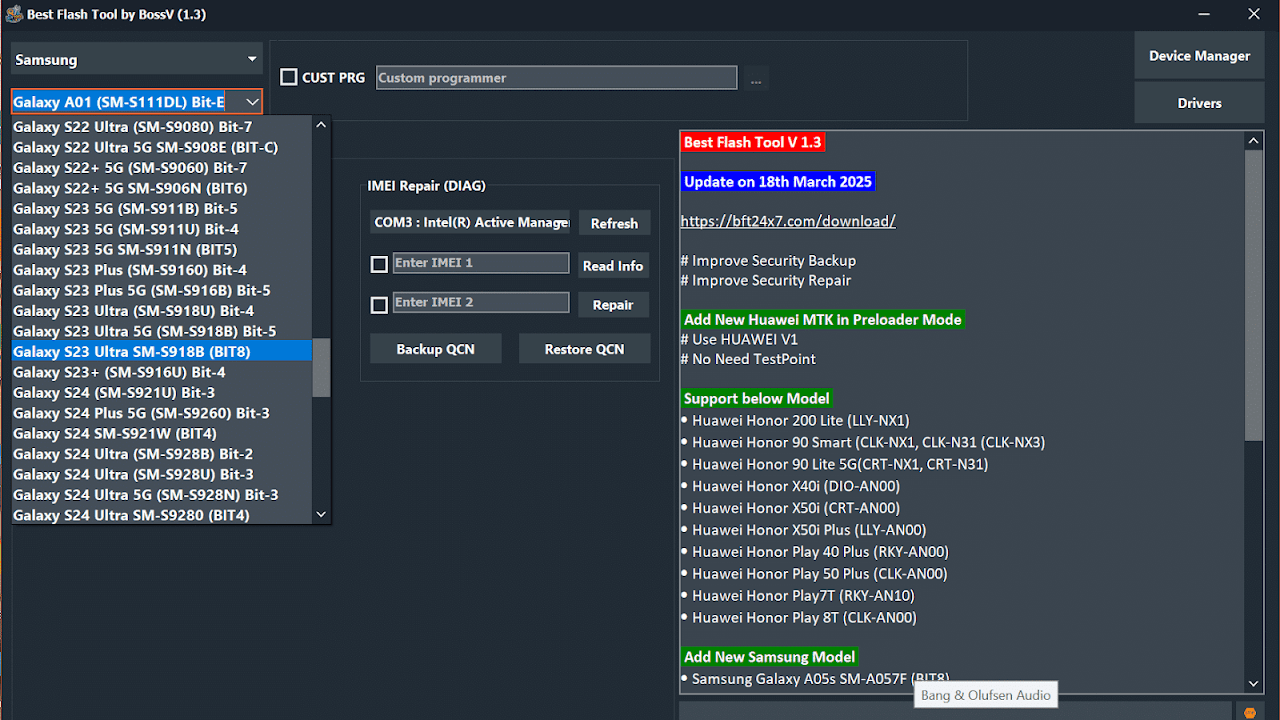
Task: Click Restore QCN
Action: (x=584, y=349)
